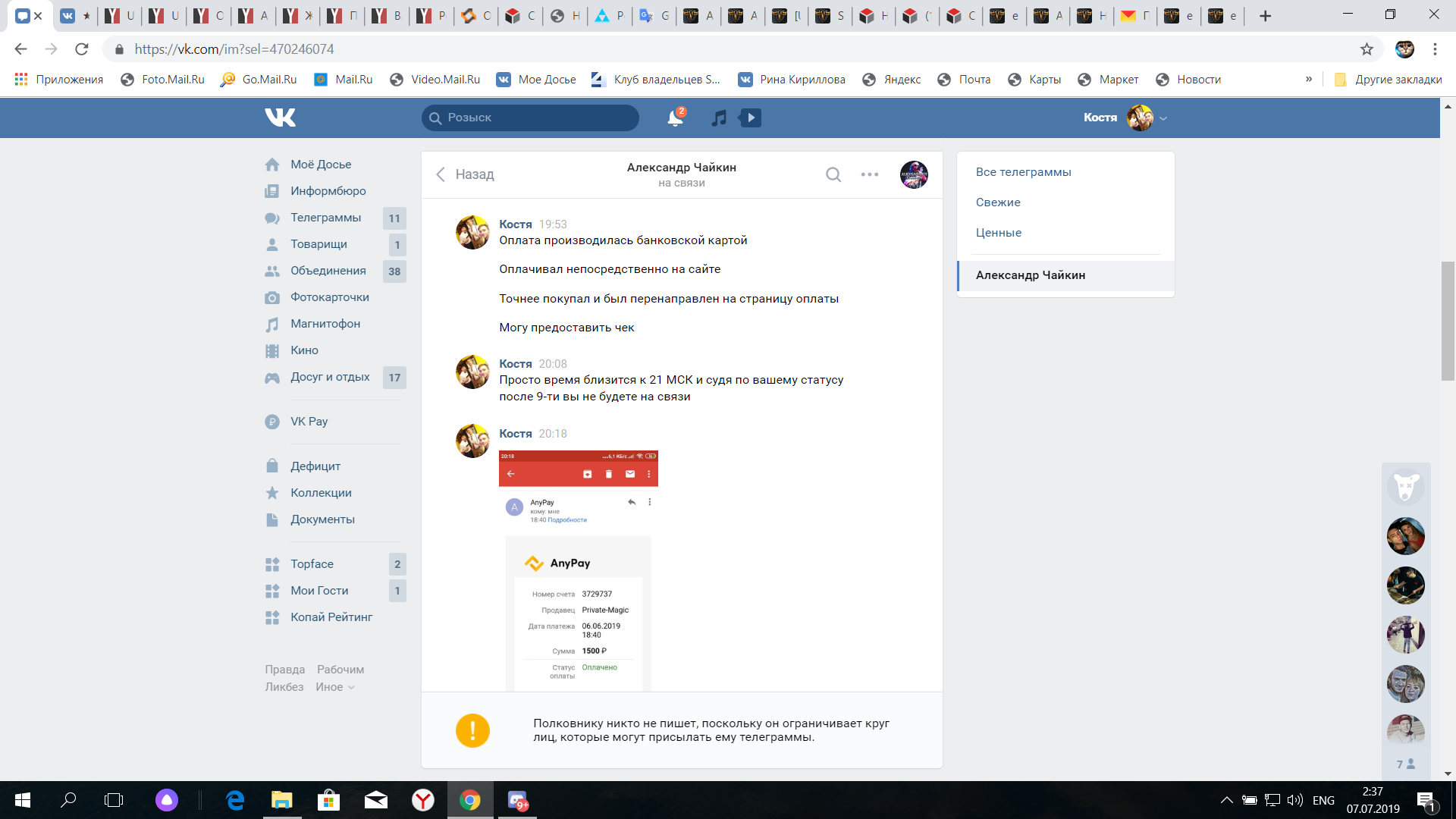Open the AnyPay receipt image attachment

(578, 569)
